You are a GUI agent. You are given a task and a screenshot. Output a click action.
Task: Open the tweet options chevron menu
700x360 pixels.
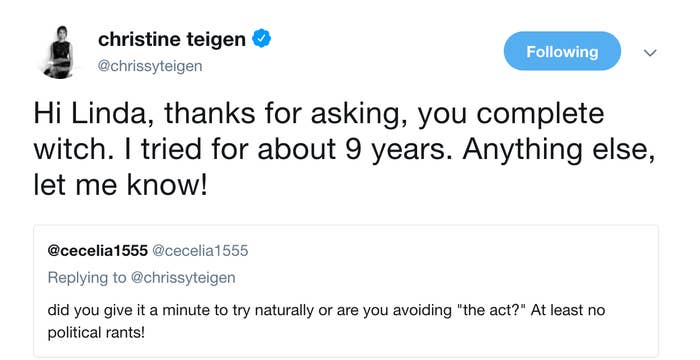[650, 53]
